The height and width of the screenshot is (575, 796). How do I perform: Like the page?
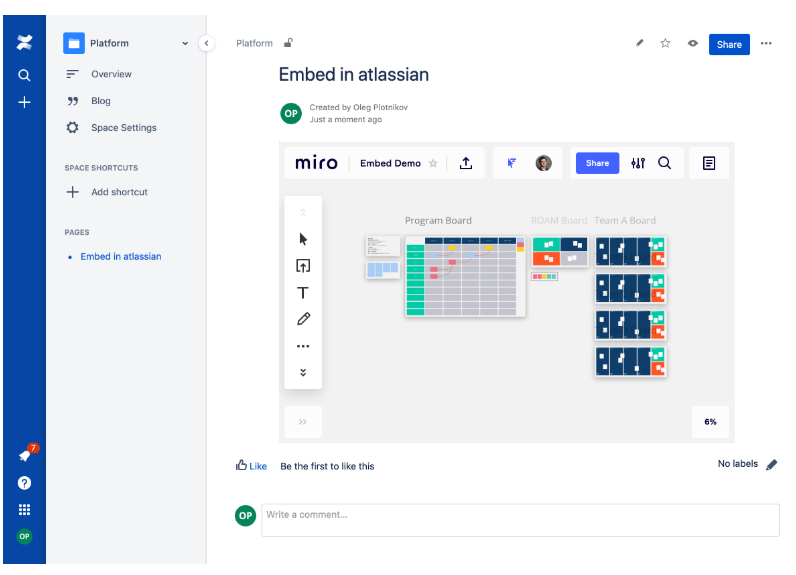pos(251,466)
